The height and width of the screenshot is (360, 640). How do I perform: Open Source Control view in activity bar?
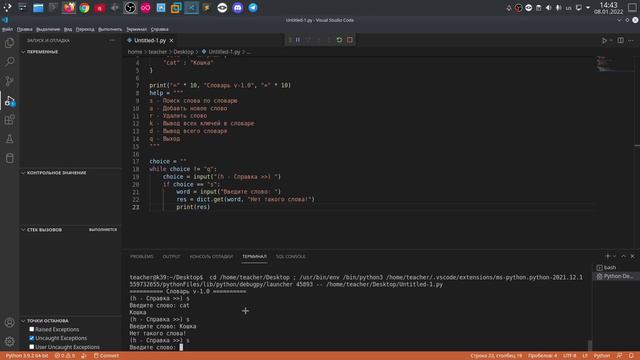click(x=9, y=81)
